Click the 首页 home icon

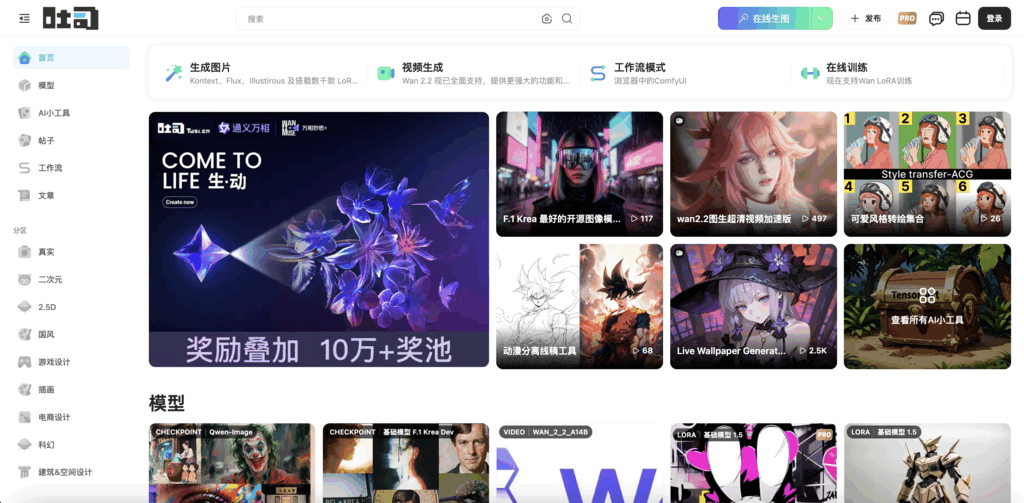(25, 57)
